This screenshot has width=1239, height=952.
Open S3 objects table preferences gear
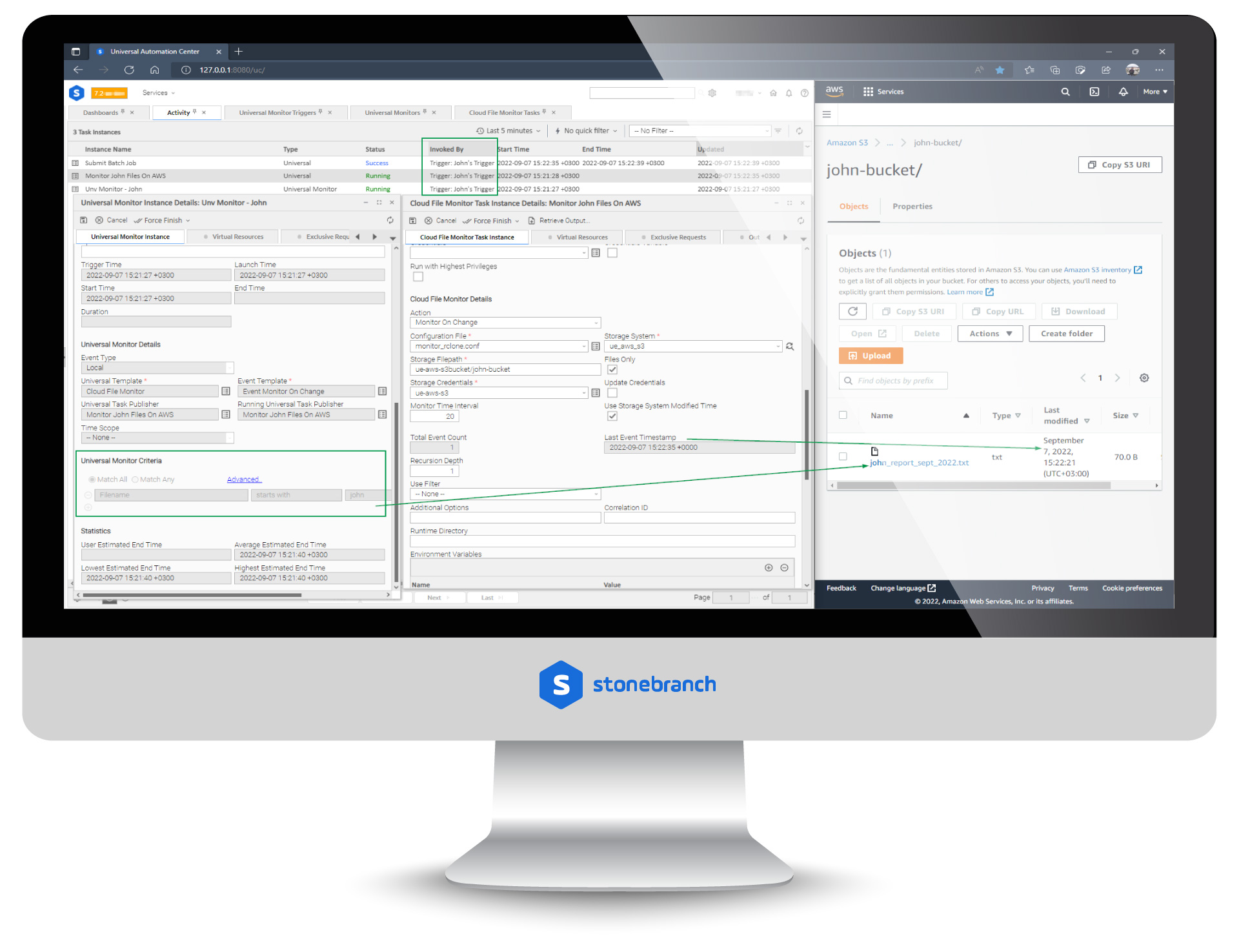1144,378
